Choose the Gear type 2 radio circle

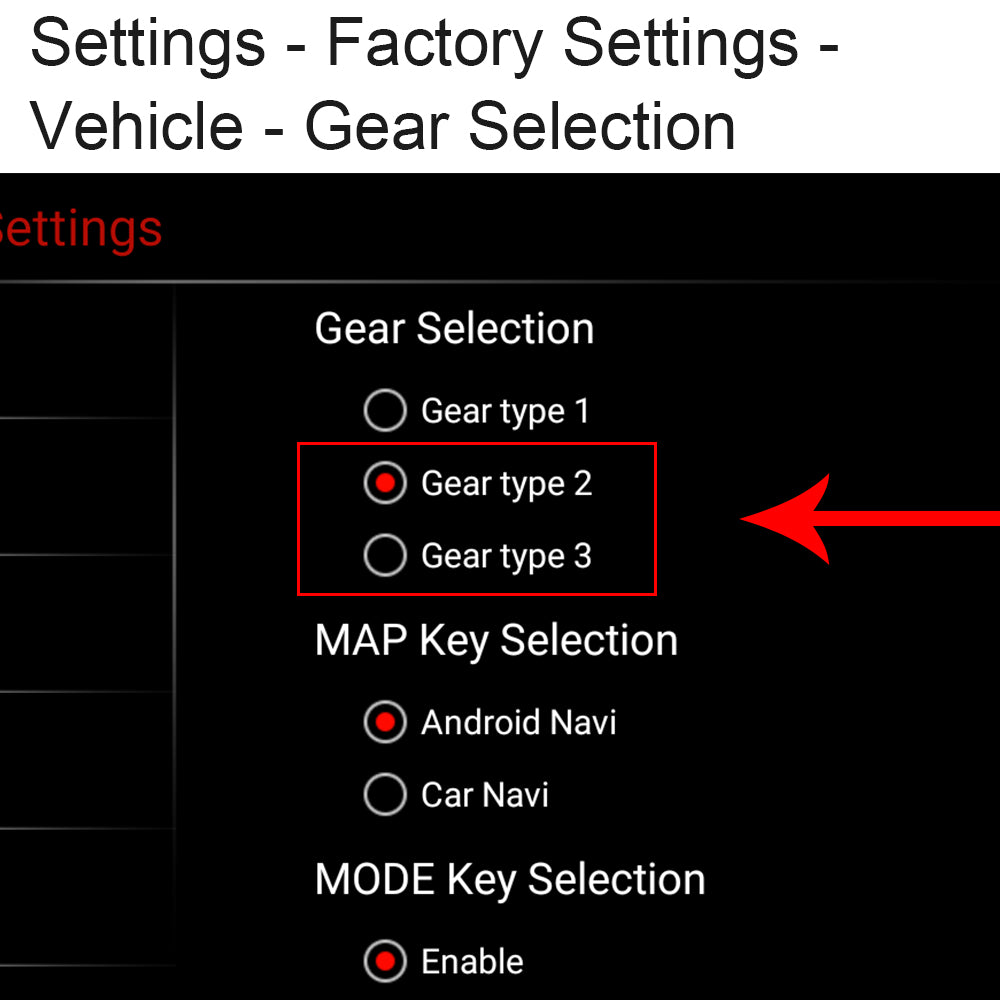point(385,484)
